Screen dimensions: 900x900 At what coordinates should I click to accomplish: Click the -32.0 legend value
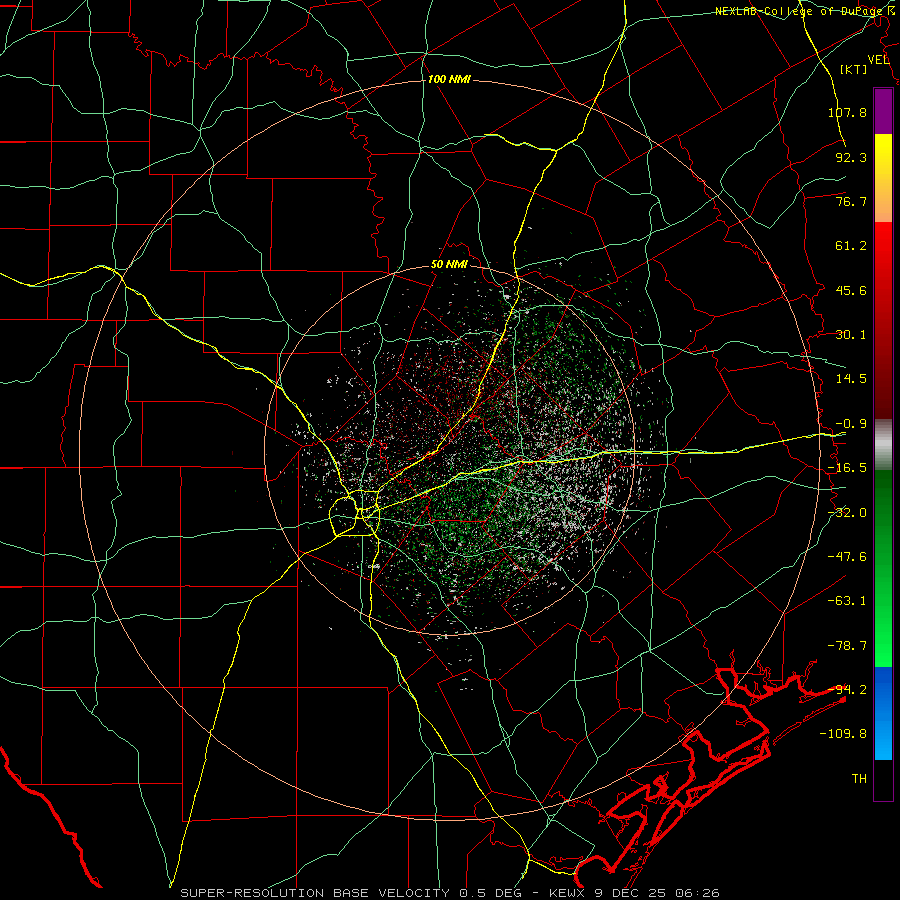847,513
